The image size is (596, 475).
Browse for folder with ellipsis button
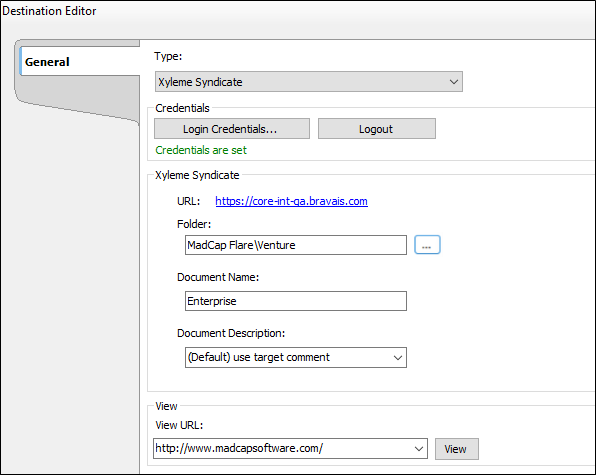[427, 245]
